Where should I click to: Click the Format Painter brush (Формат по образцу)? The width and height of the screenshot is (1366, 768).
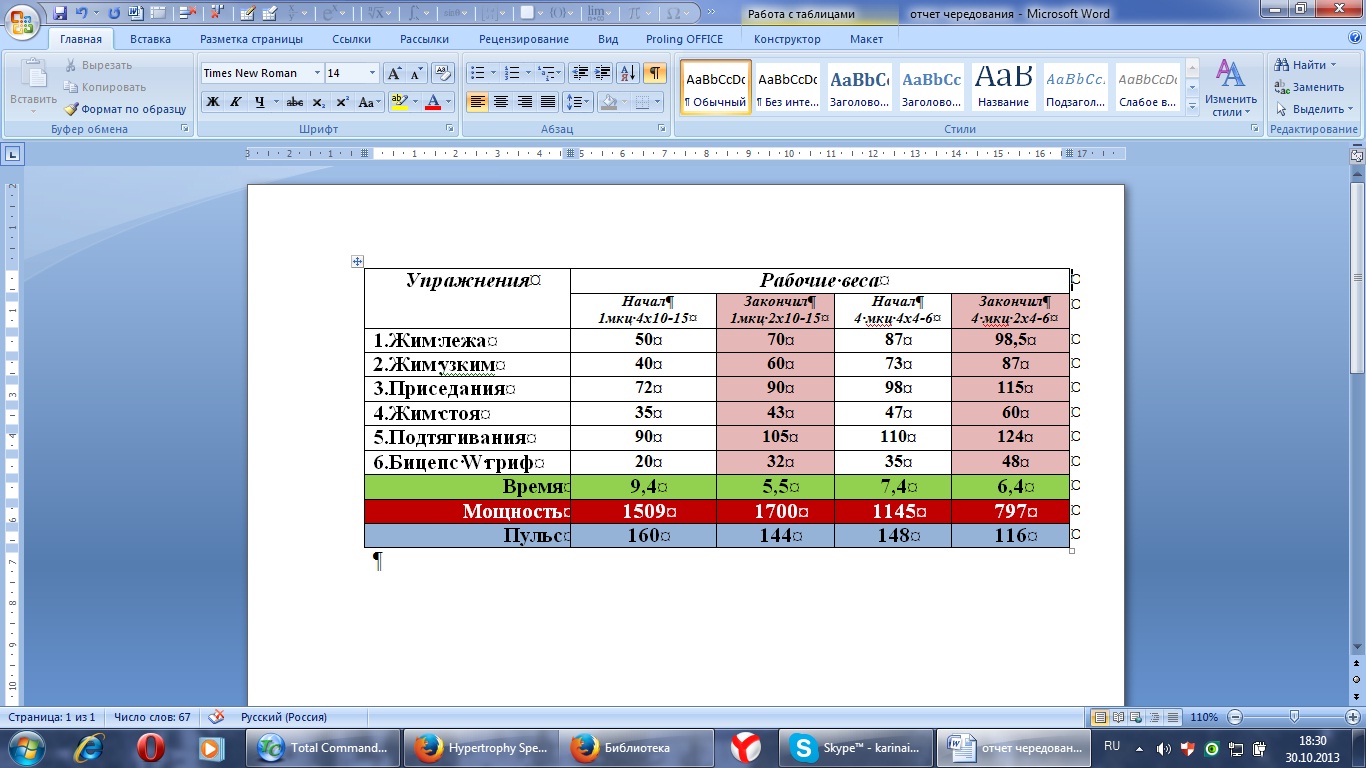point(125,109)
